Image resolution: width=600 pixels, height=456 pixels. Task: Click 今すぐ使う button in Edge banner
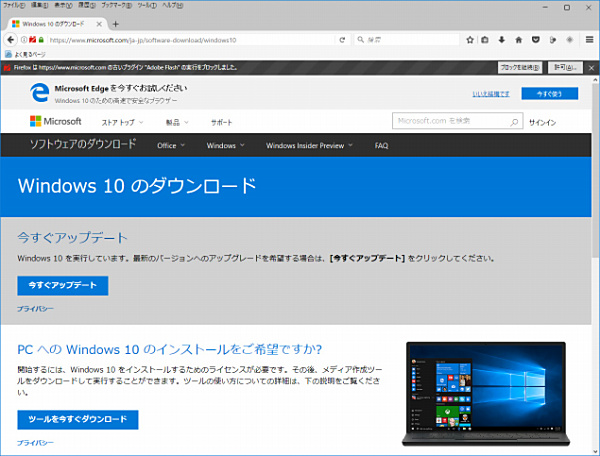[549, 93]
